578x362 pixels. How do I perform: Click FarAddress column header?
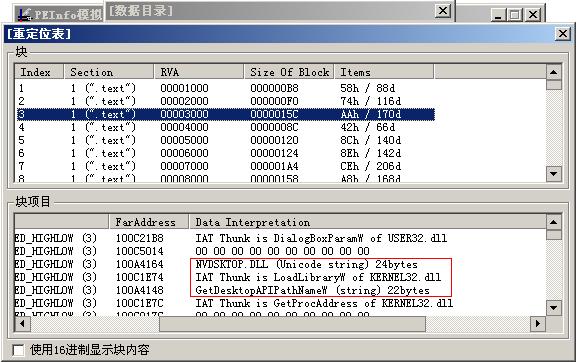coord(149,222)
